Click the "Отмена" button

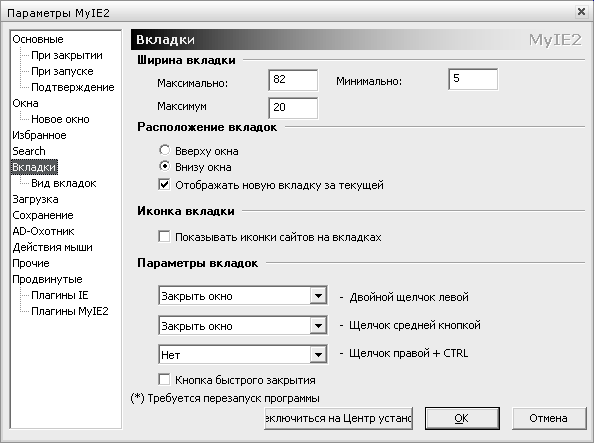(x=549, y=418)
